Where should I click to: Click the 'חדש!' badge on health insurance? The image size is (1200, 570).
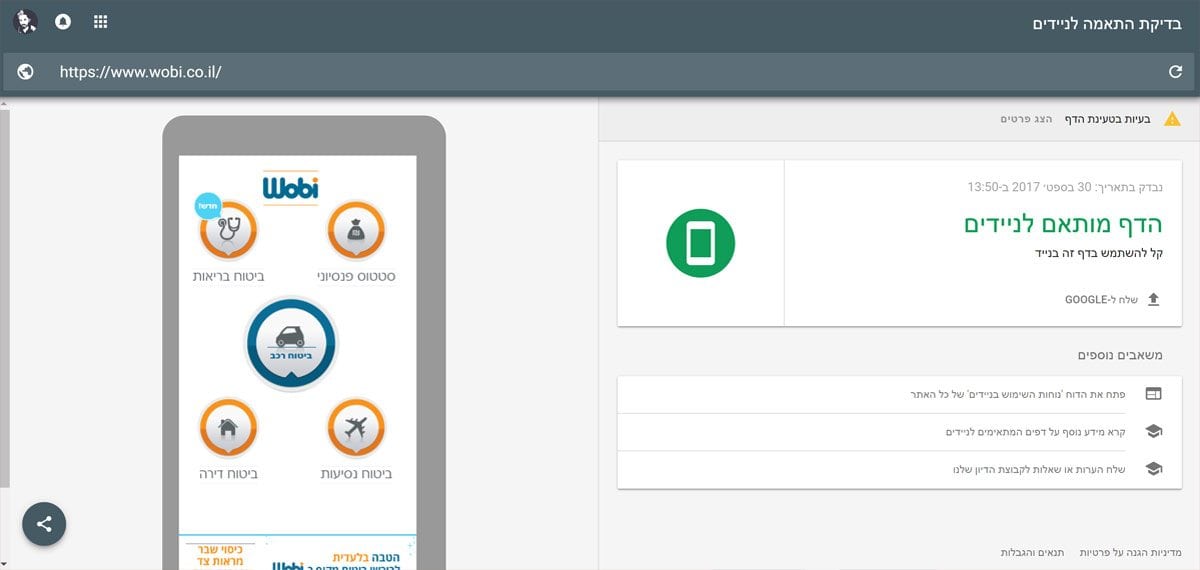pos(208,206)
